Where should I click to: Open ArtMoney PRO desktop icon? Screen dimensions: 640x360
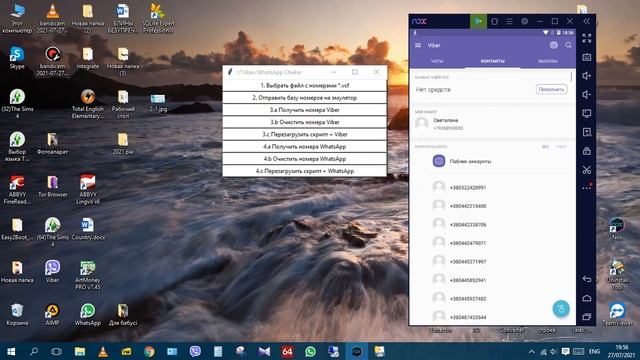click(88, 275)
